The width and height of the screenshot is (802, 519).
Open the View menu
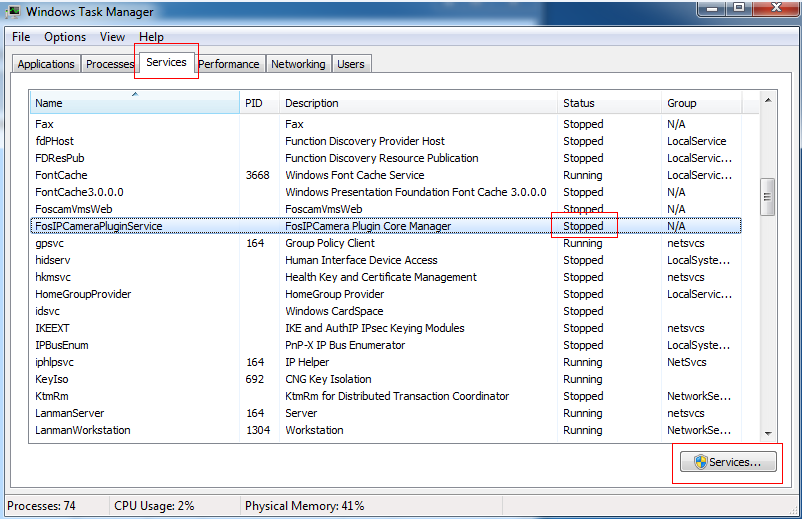point(112,37)
